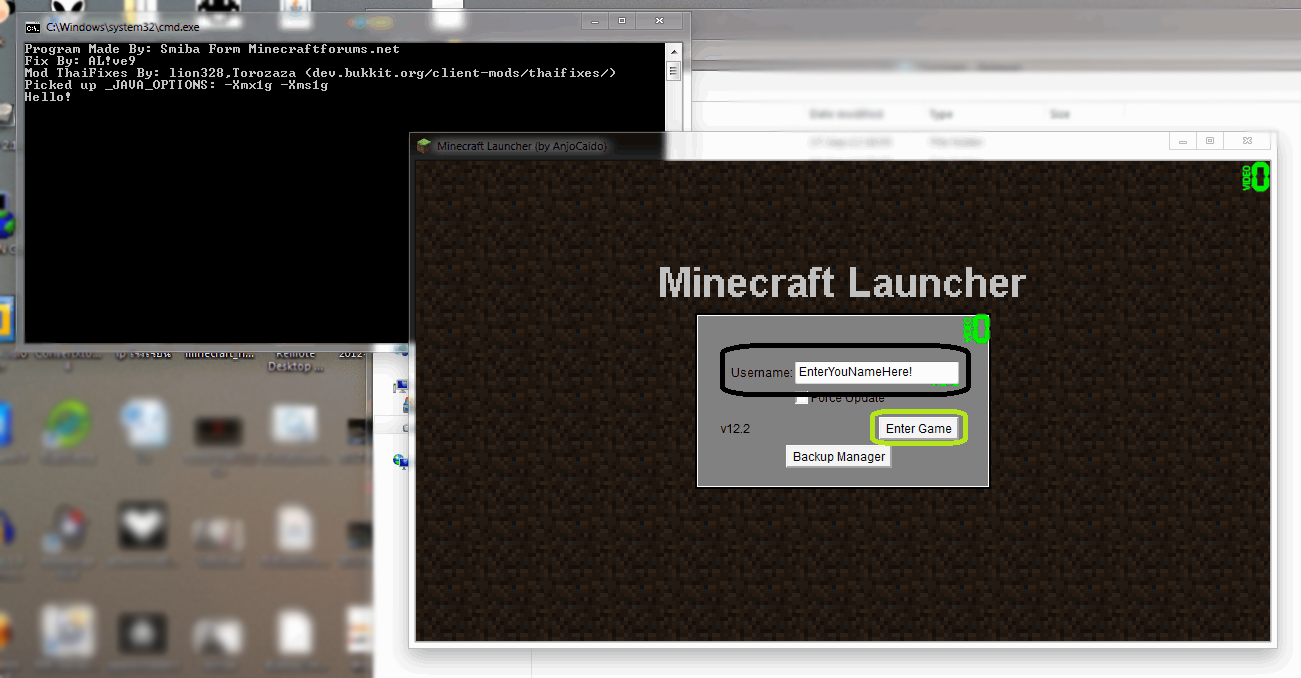
Task: Click the "Fix By: AL!ve9" line in cmd
Action: (80, 61)
